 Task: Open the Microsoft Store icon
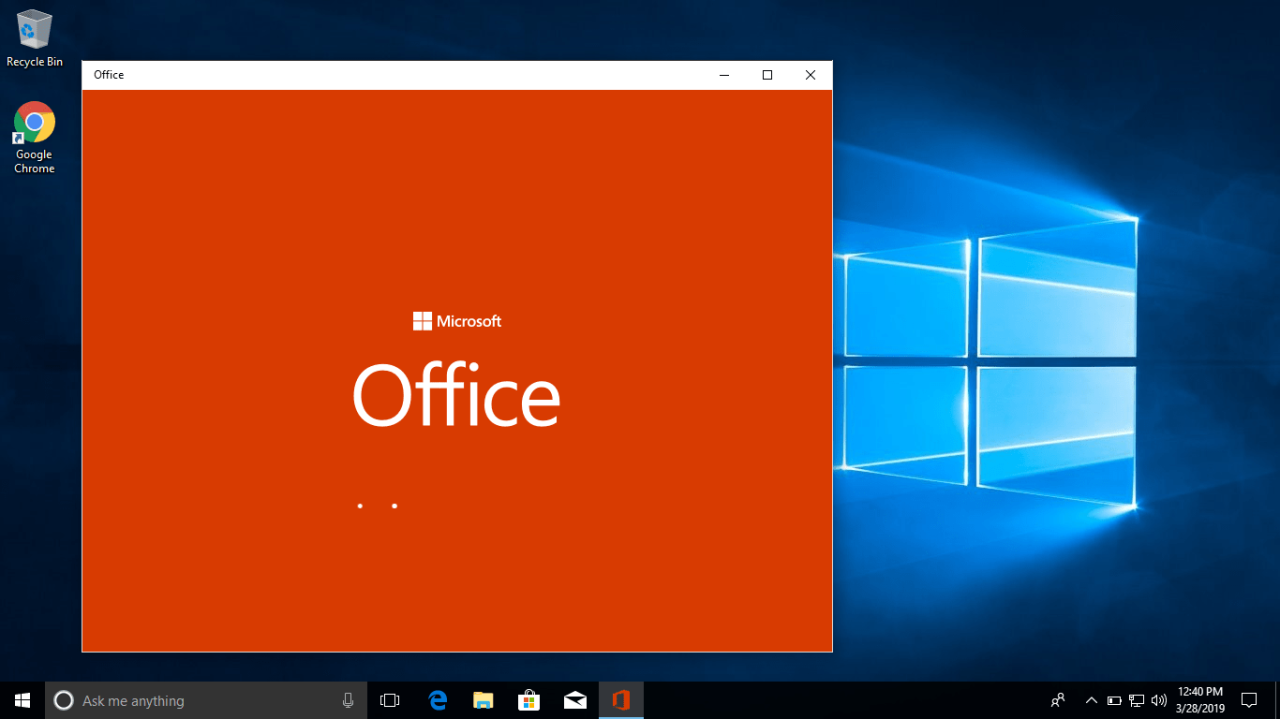(x=529, y=700)
